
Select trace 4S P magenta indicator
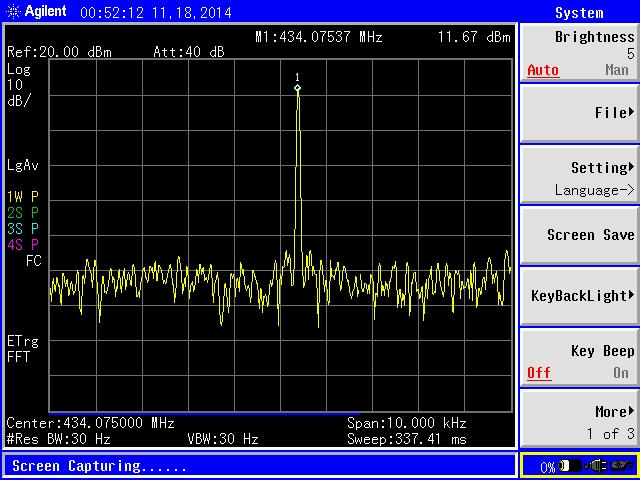(x=22, y=244)
